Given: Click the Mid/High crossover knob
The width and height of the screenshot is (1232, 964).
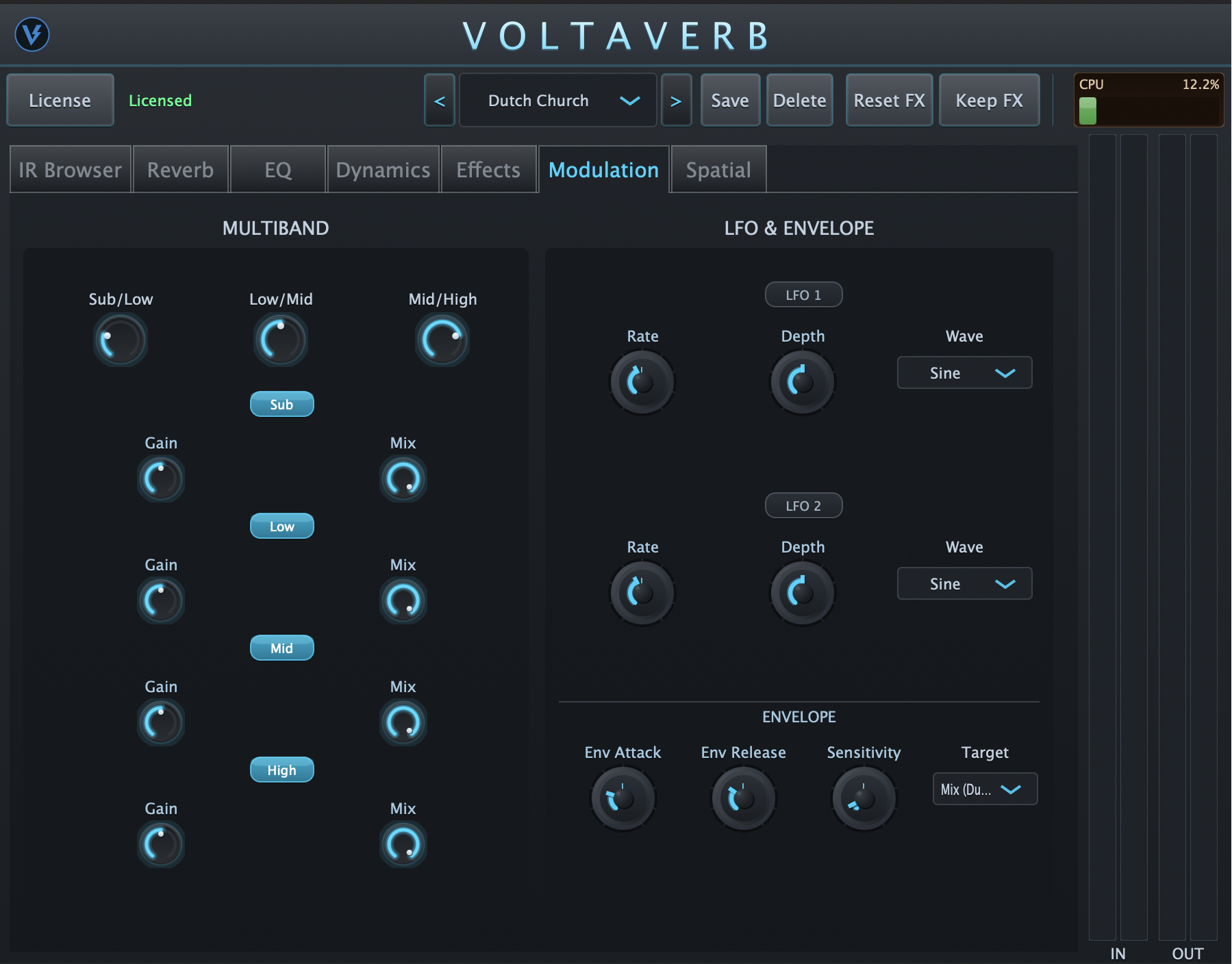Looking at the screenshot, I should (x=442, y=339).
